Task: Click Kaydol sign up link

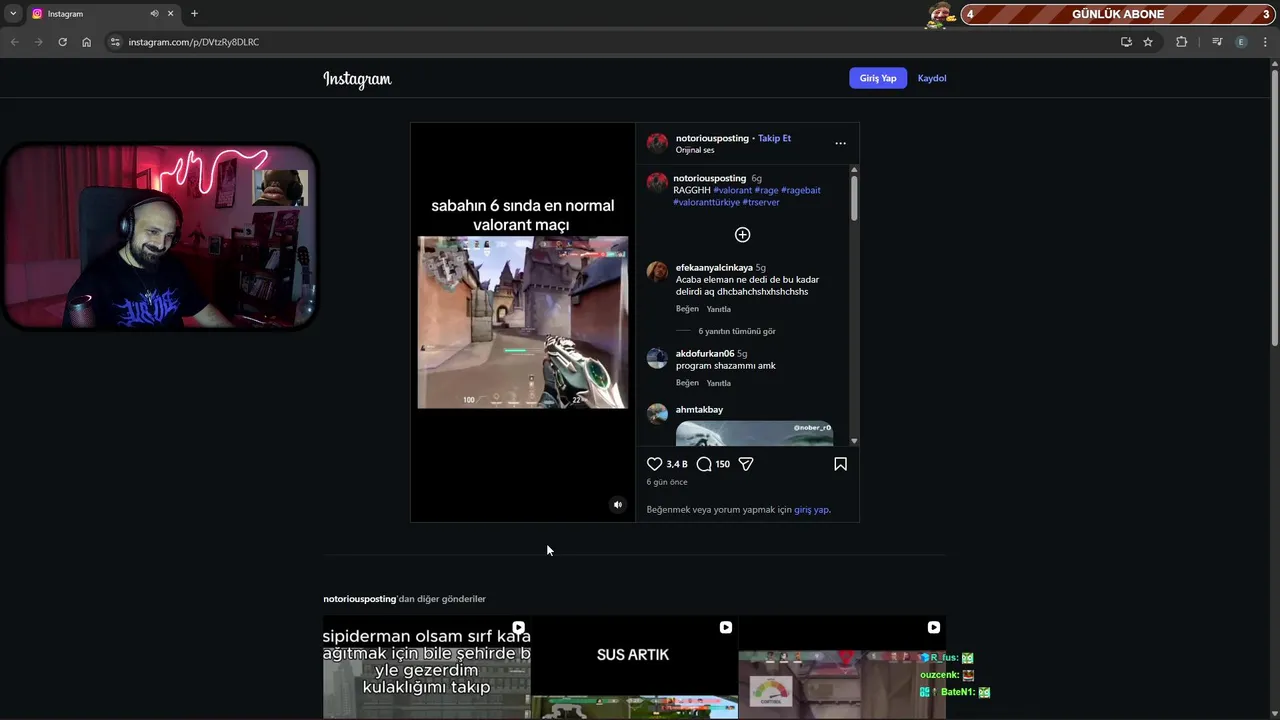Action: [x=932, y=78]
